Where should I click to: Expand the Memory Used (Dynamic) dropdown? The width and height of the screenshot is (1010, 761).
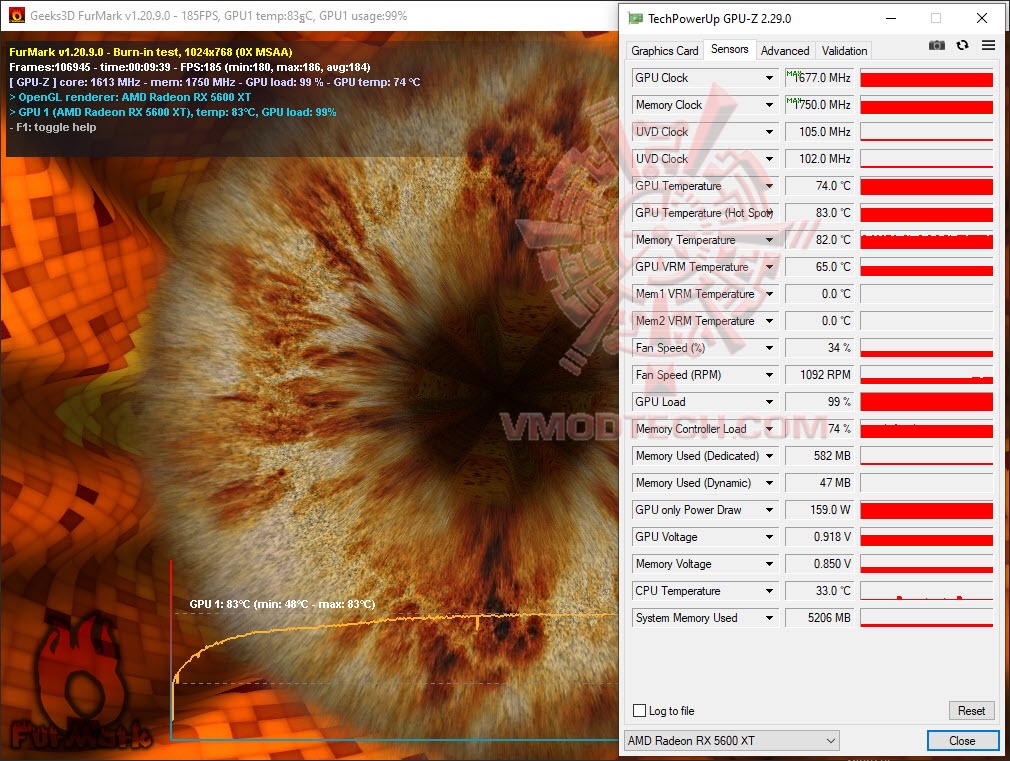point(769,483)
